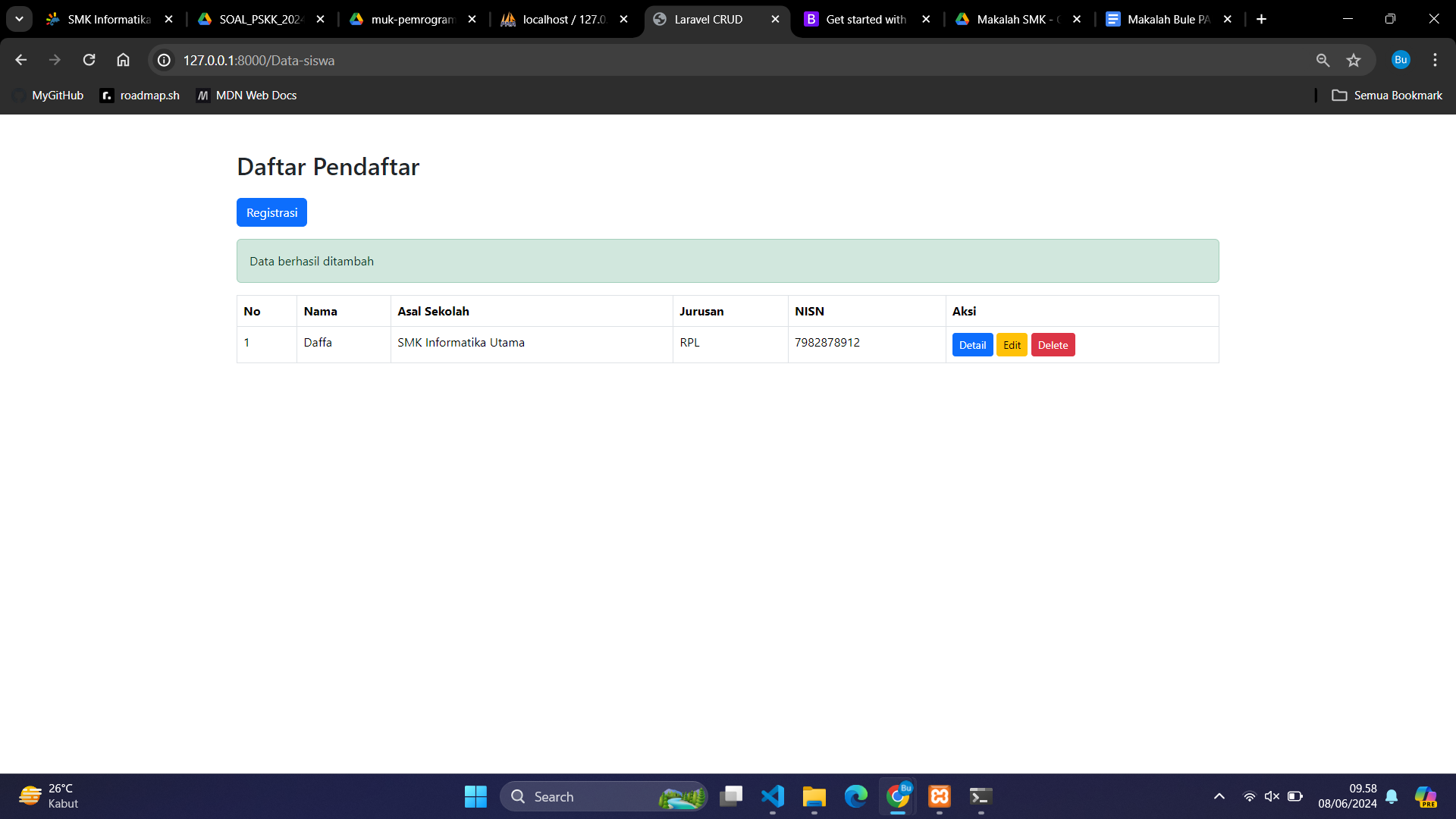Go back to the previous page
Image resolution: width=1456 pixels, height=819 pixels.
21,60
